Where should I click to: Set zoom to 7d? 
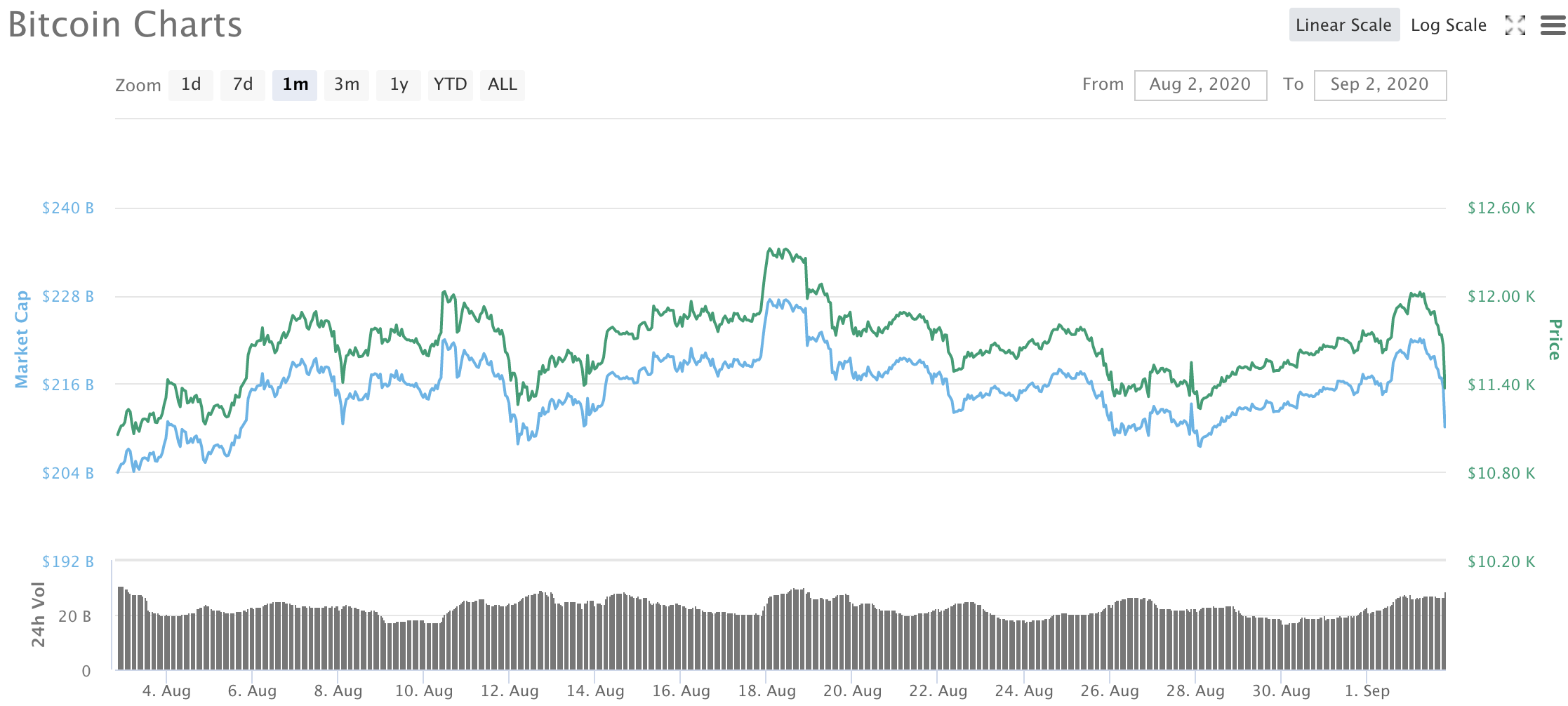243,85
